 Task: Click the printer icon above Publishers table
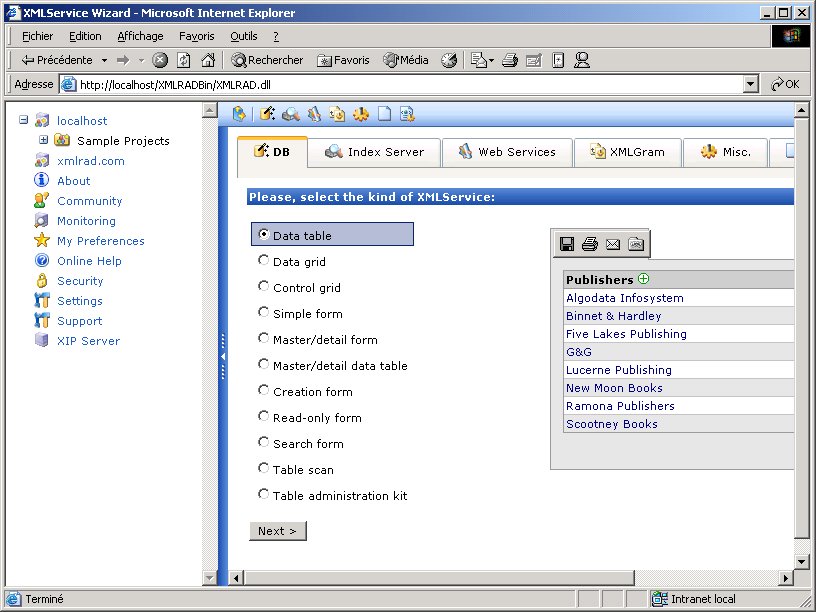click(x=590, y=244)
